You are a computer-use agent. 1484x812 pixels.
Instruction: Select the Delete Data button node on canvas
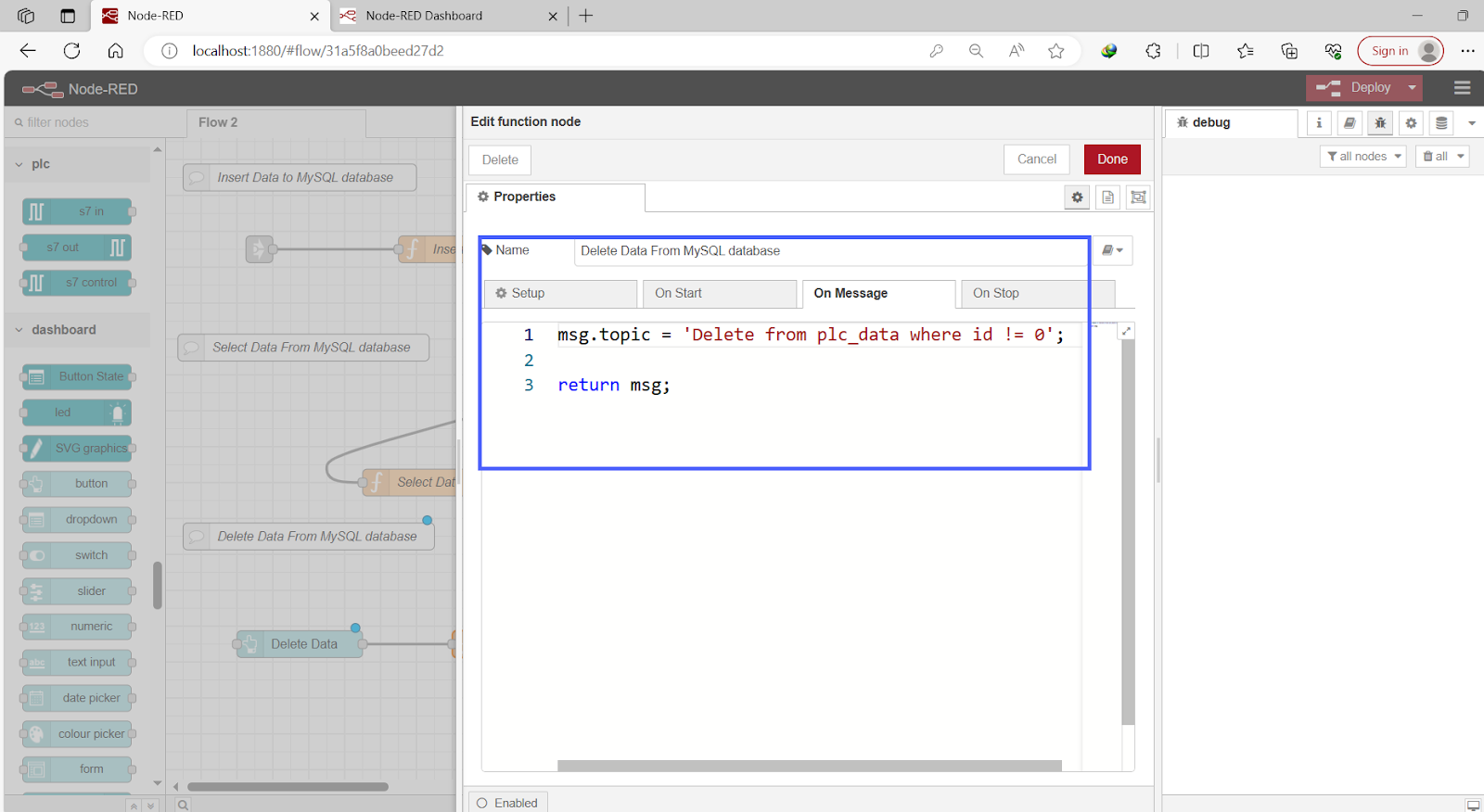[x=300, y=644]
